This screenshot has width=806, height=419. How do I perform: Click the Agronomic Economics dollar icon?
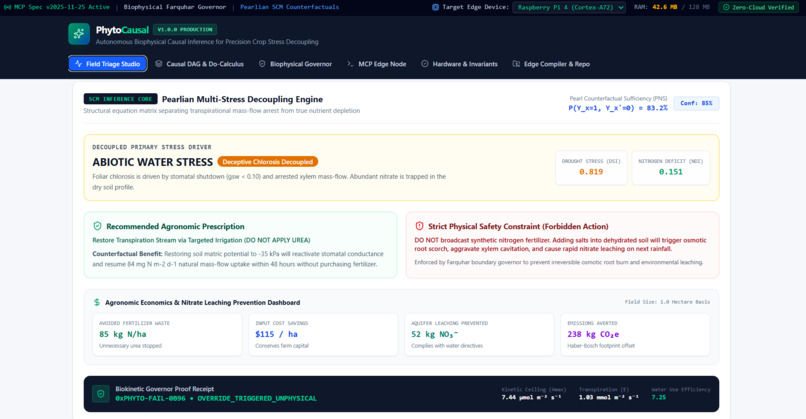[x=97, y=302]
